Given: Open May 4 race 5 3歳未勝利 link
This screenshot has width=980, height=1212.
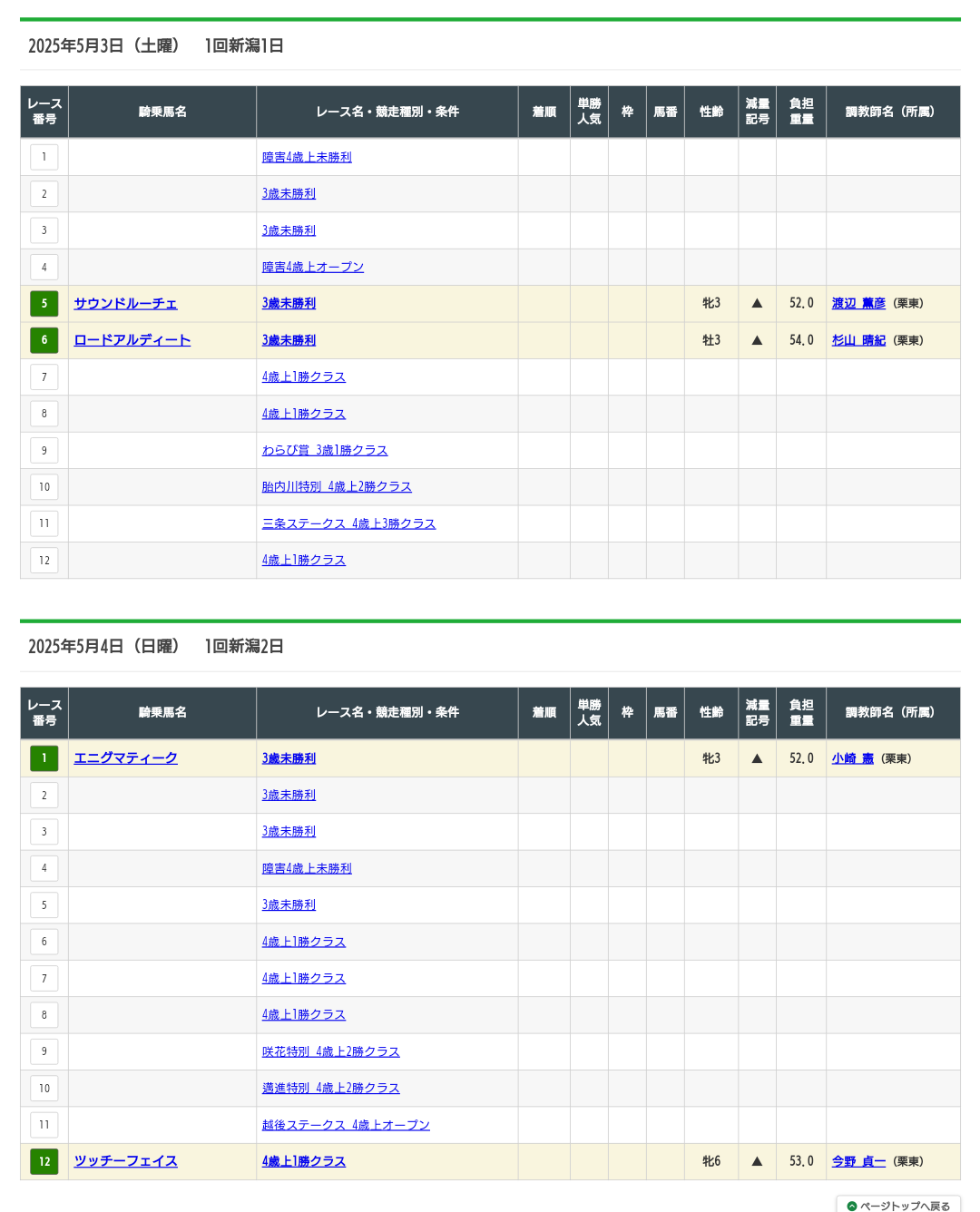Looking at the screenshot, I should pos(289,904).
